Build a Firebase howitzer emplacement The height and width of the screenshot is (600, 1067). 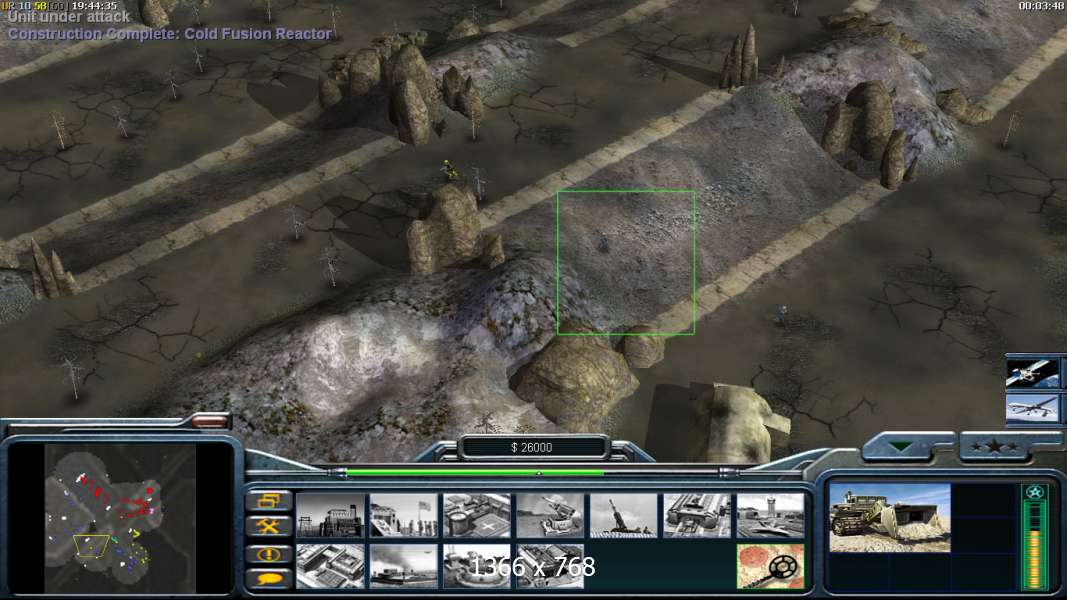point(623,516)
